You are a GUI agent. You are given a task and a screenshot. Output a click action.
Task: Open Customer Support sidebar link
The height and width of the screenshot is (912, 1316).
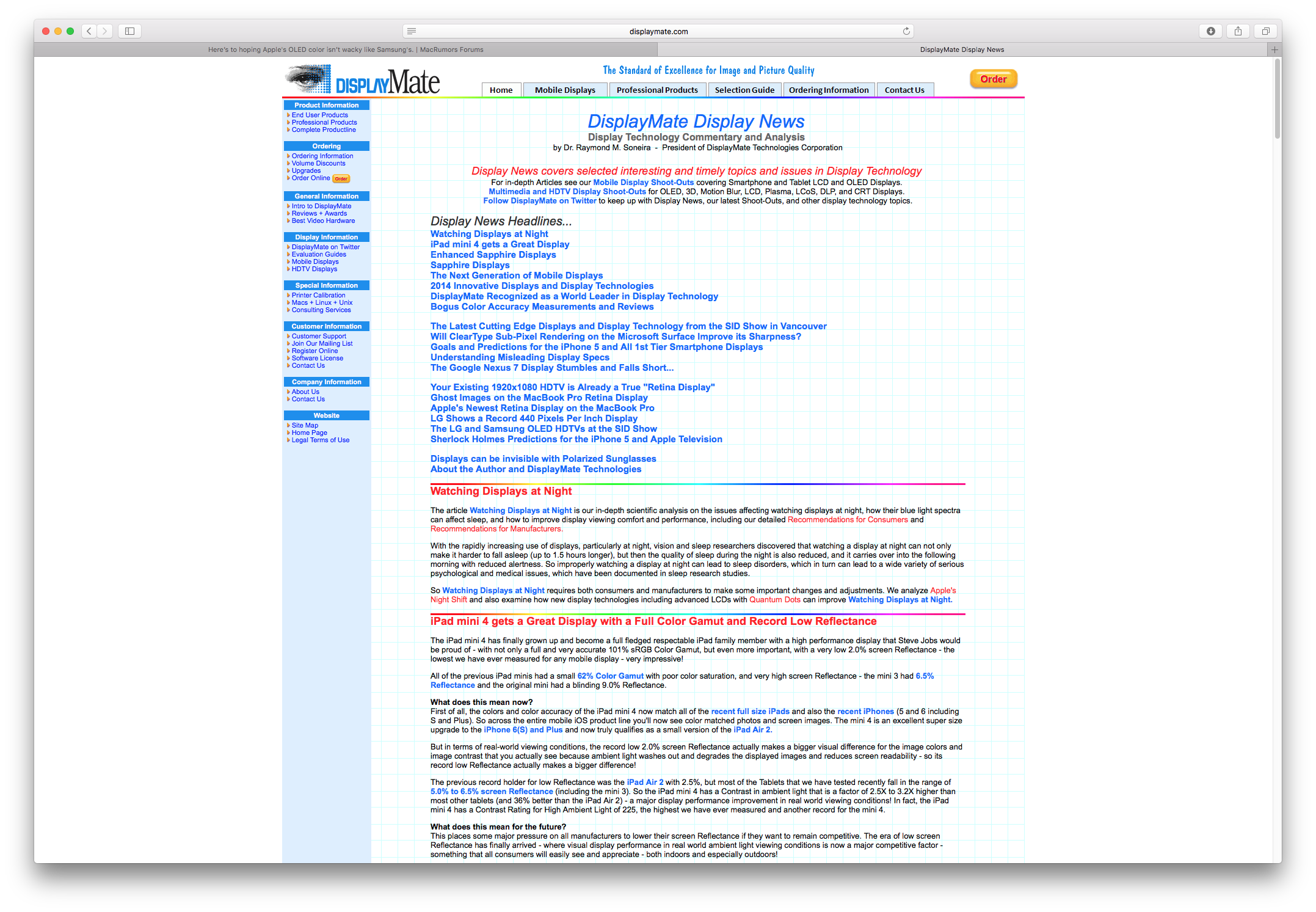click(319, 336)
